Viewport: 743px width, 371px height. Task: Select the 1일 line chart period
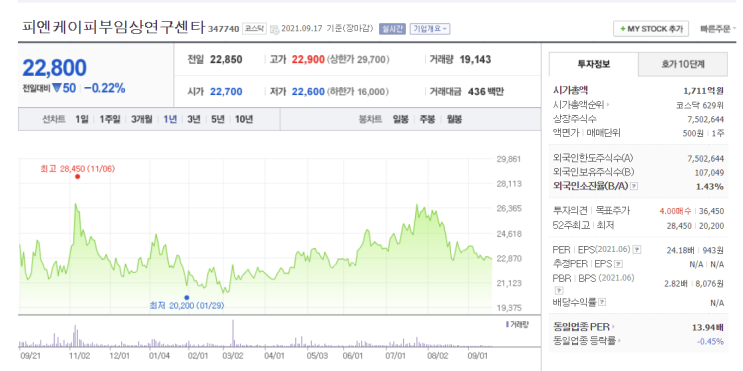coord(82,119)
